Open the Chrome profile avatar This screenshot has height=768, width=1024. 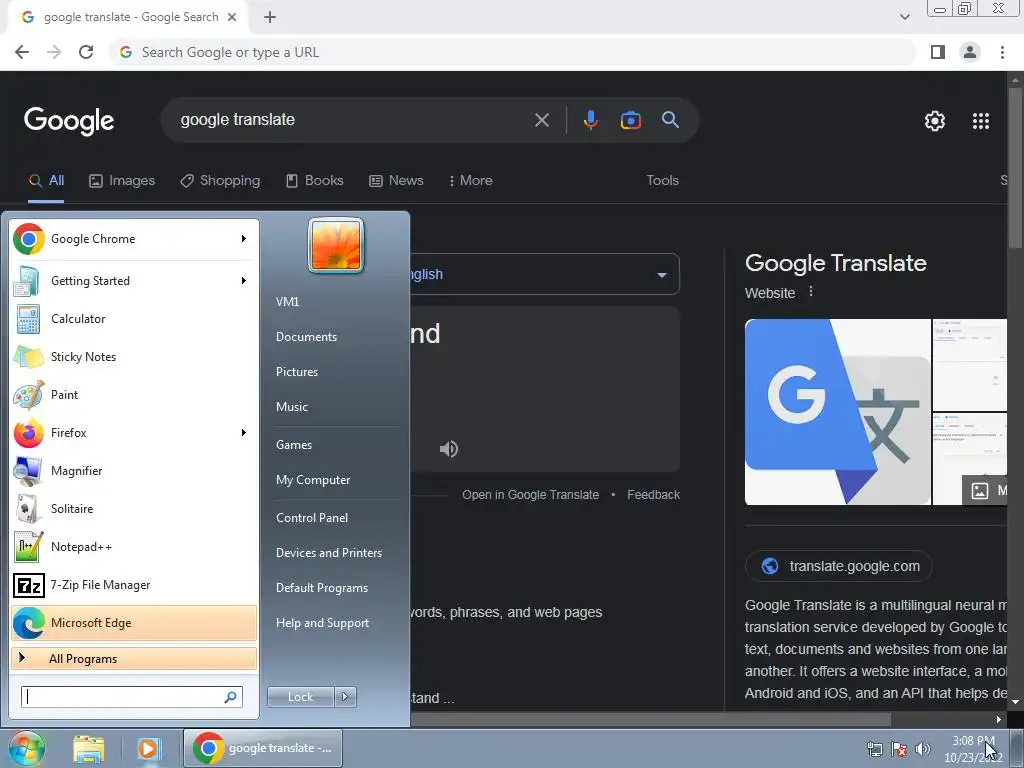(x=970, y=52)
